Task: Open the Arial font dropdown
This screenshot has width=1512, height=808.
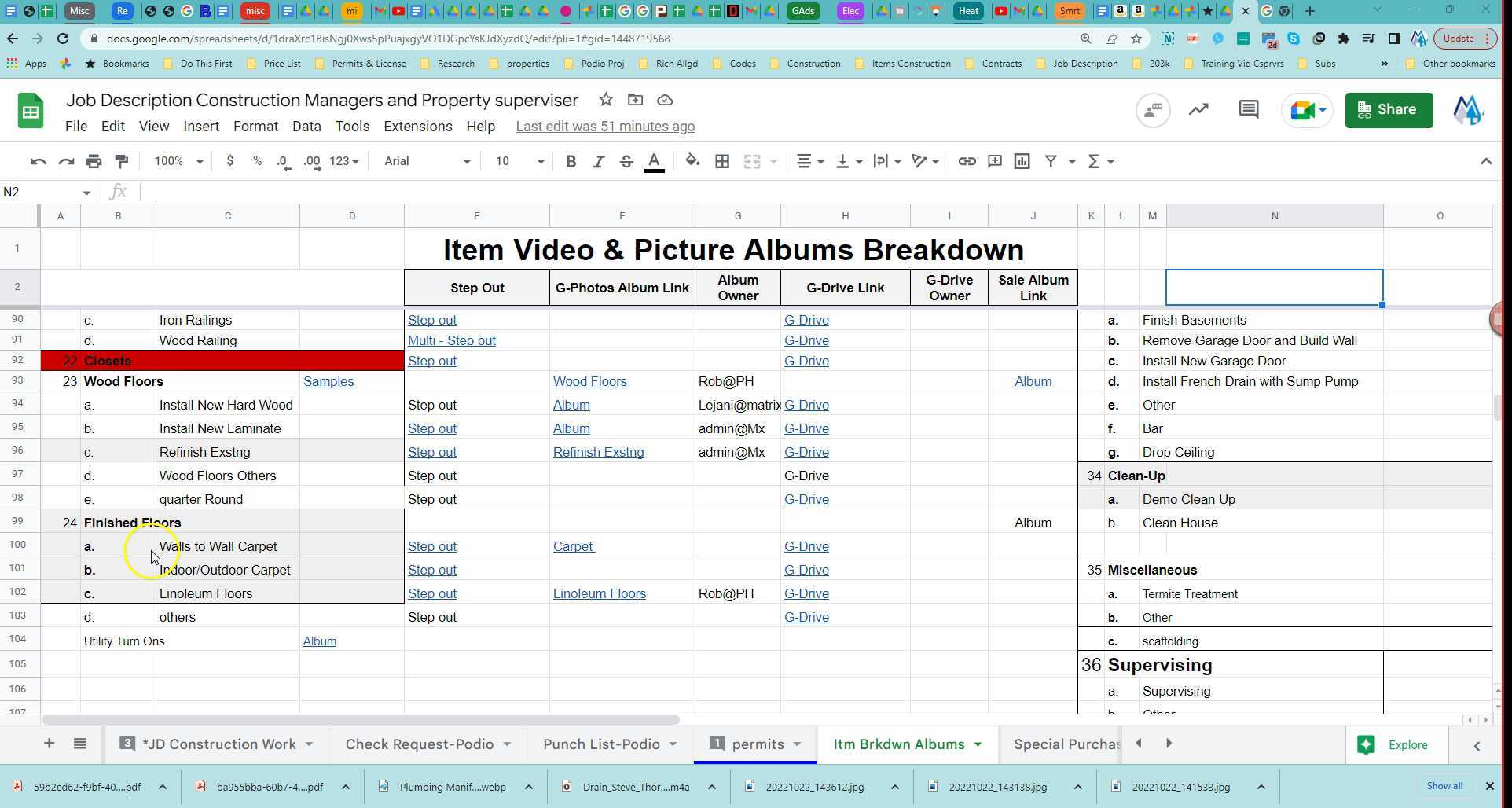Action: pyautogui.click(x=427, y=161)
